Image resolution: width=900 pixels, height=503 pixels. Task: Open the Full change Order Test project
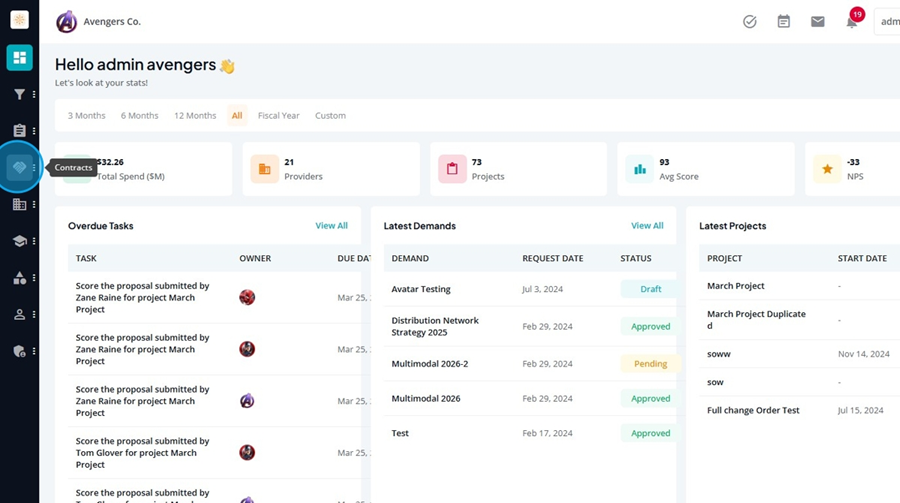coord(753,410)
